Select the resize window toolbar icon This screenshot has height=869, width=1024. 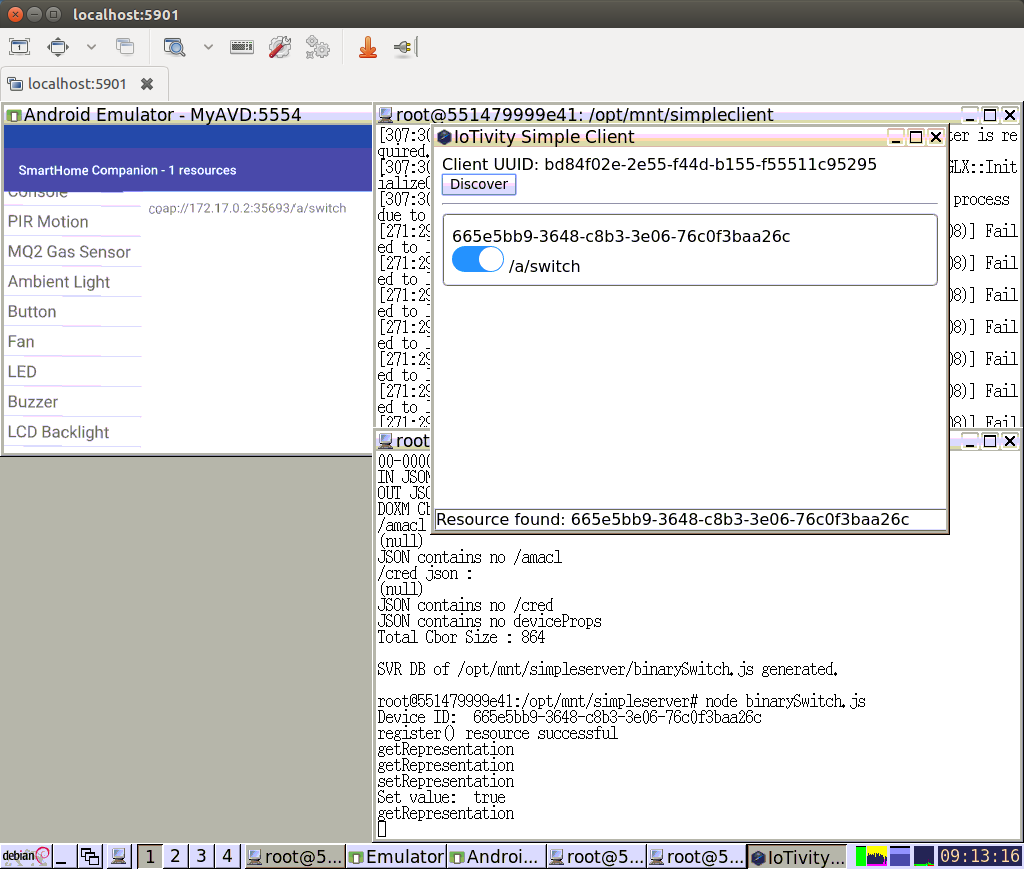click(x=56, y=46)
